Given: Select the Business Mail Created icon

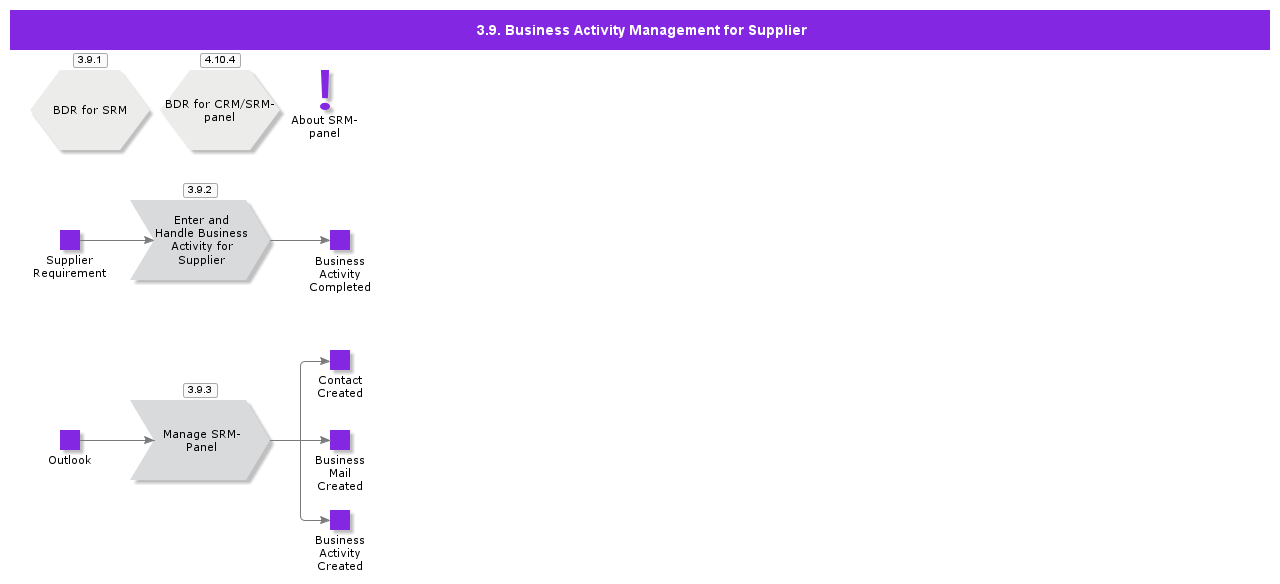Looking at the screenshot, I should point(340,440).
